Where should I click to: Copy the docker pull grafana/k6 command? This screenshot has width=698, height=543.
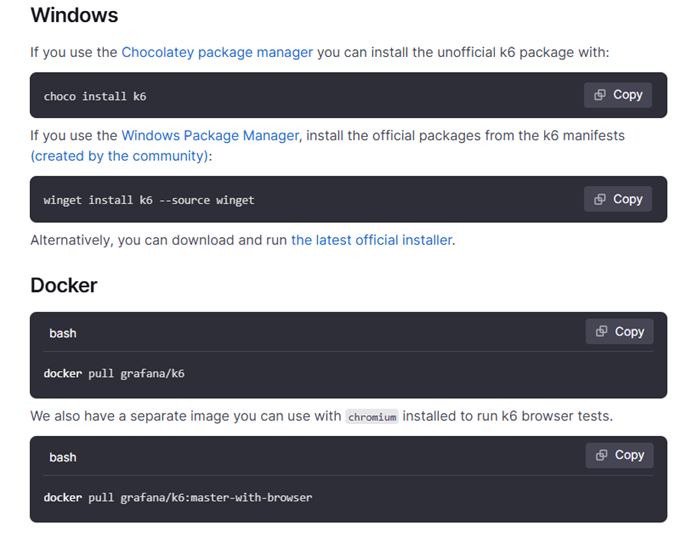620,331
